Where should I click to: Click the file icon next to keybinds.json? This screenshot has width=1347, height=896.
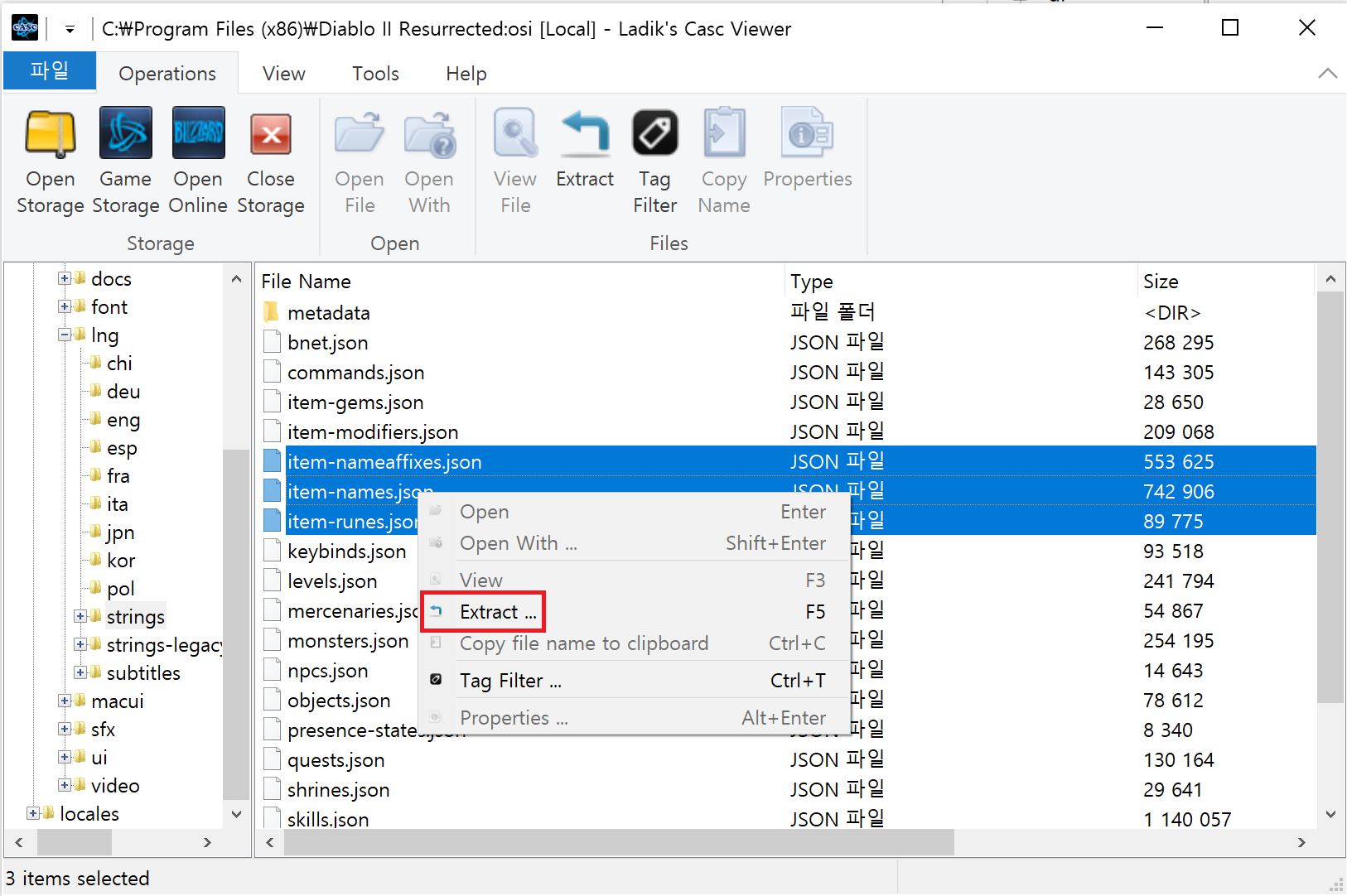(271, 551)
